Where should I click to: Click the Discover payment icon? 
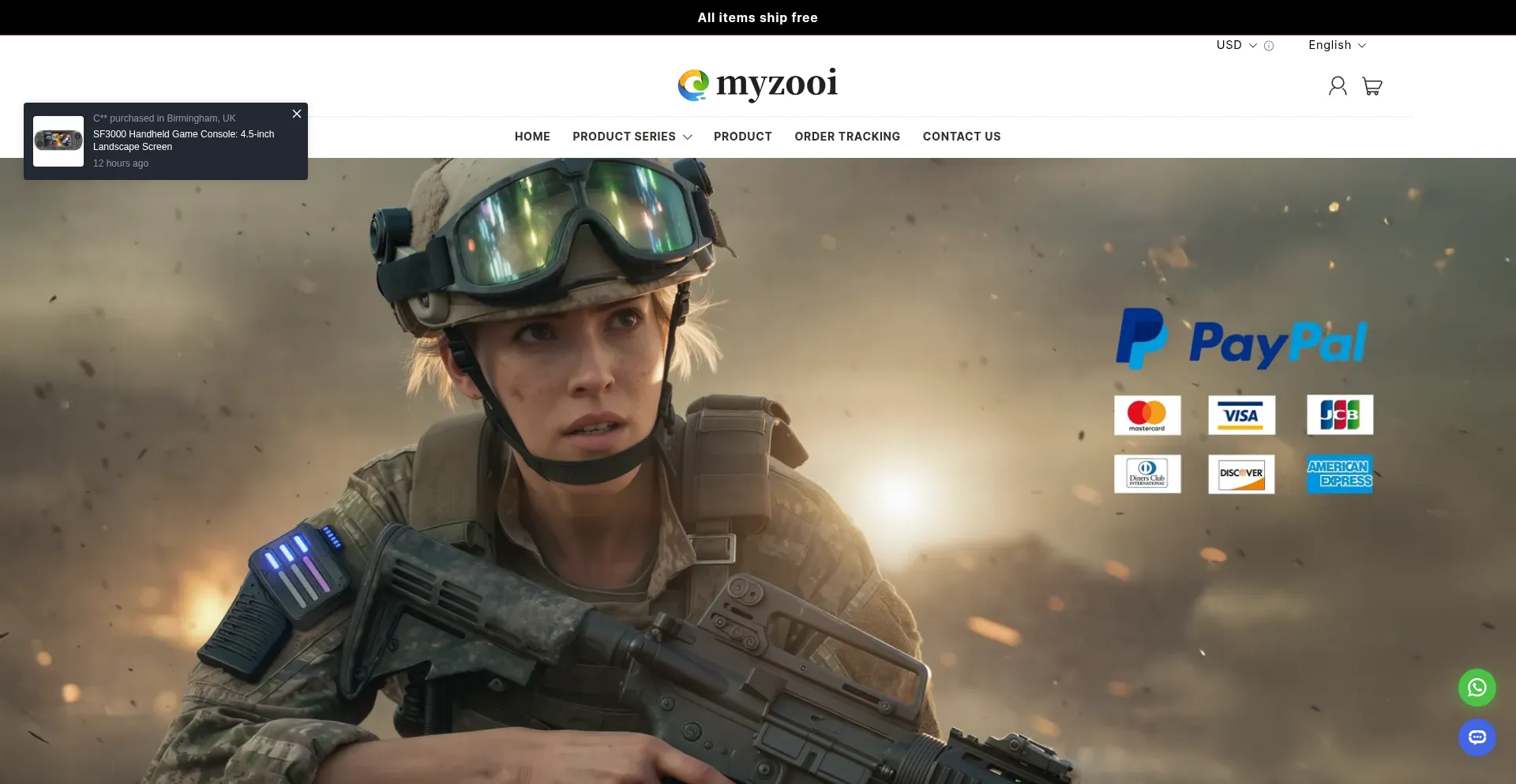click(1240, 474)
